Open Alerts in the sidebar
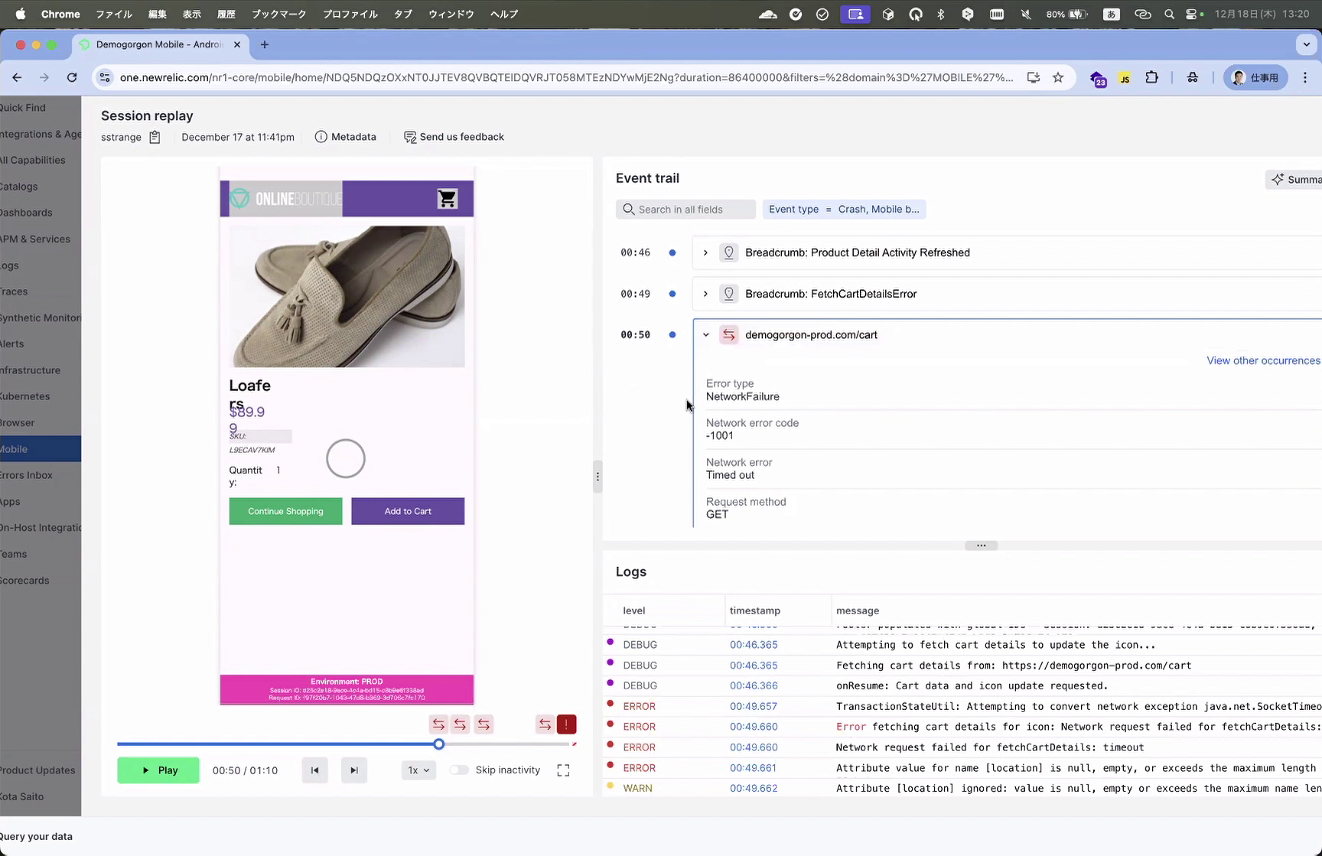The height and width of the screenshot is (856, 1322). pyautogui.click(x=12, y=344)
